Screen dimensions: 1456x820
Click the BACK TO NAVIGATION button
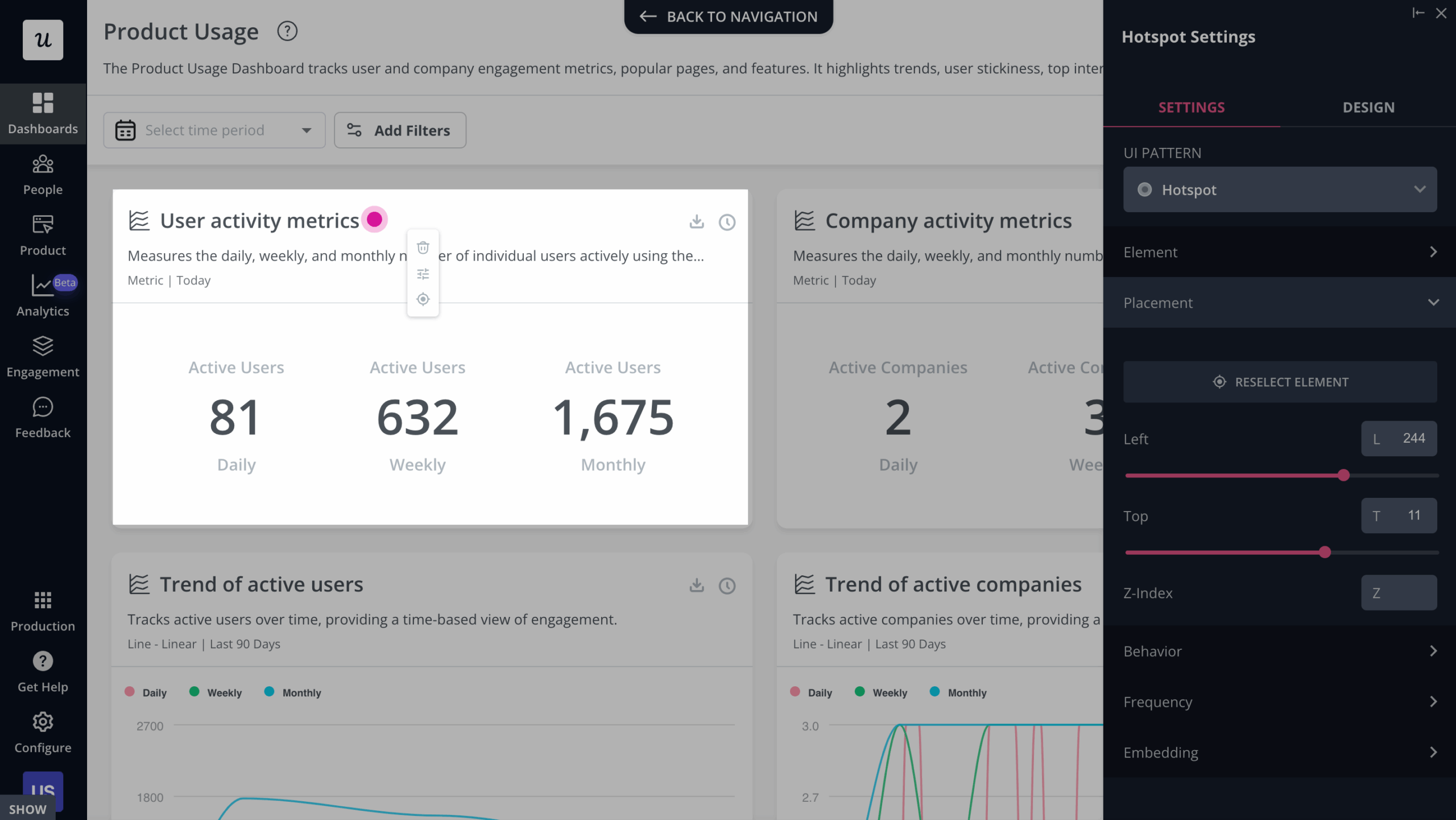729,17
